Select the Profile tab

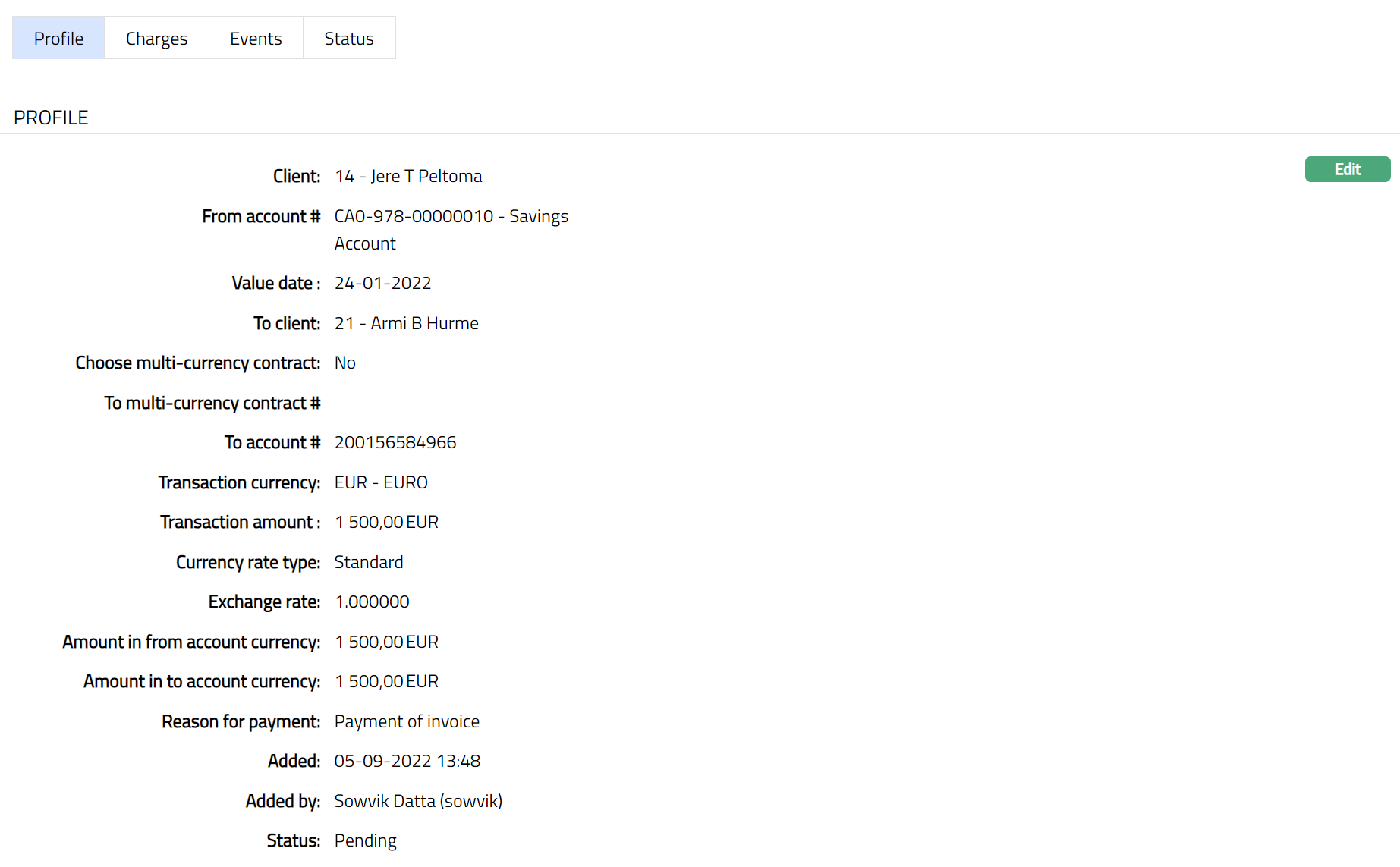(58, 39)
